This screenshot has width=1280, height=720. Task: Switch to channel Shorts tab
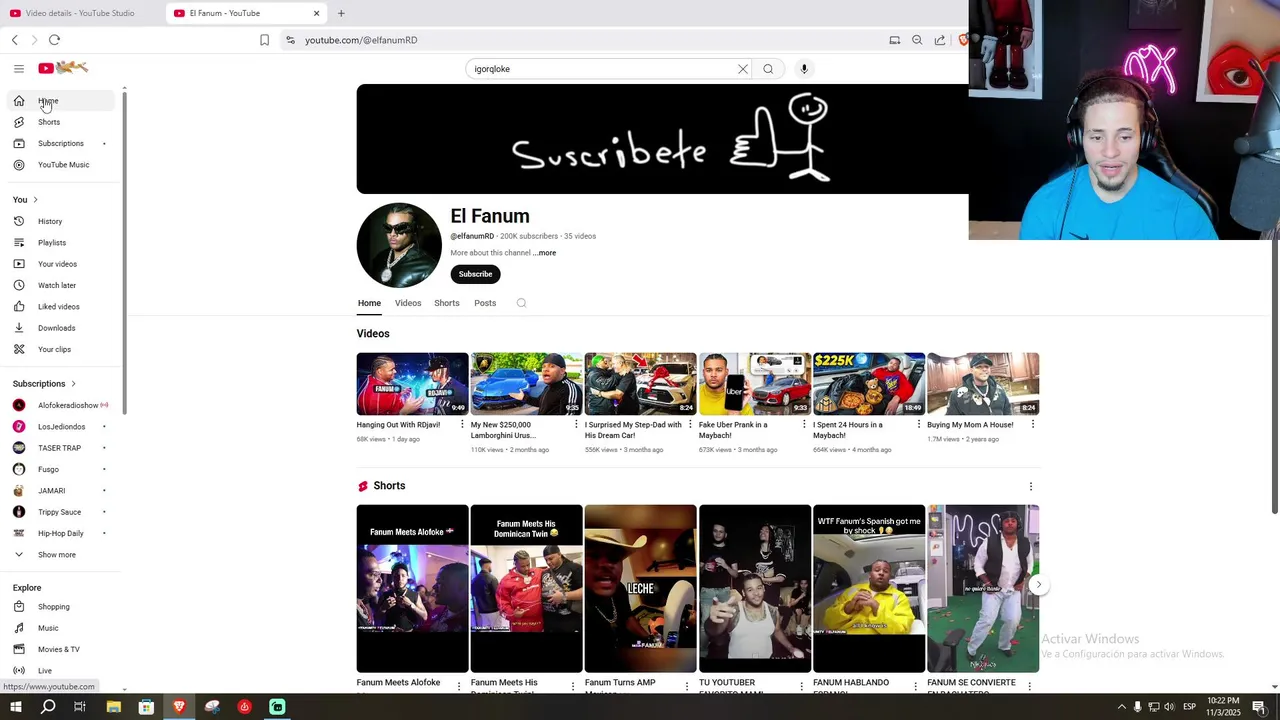[x=447, y=303]
